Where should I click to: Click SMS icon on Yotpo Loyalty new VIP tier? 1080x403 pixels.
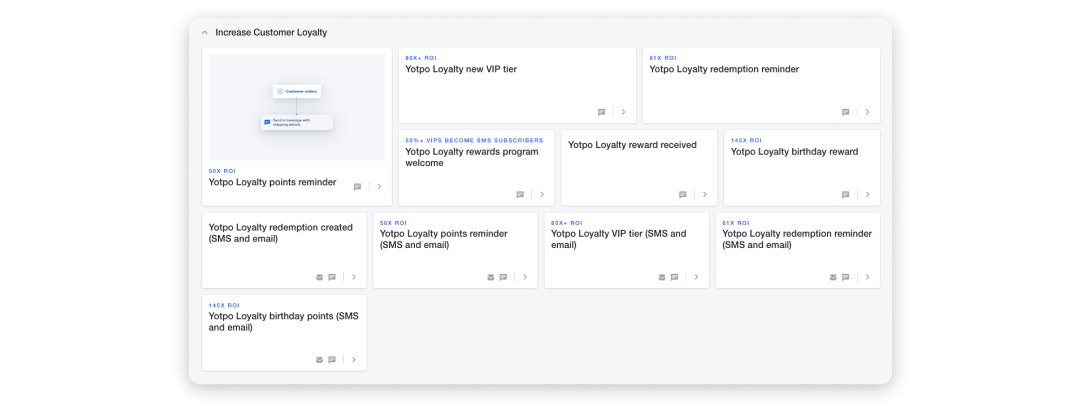[x=601, y=112]
